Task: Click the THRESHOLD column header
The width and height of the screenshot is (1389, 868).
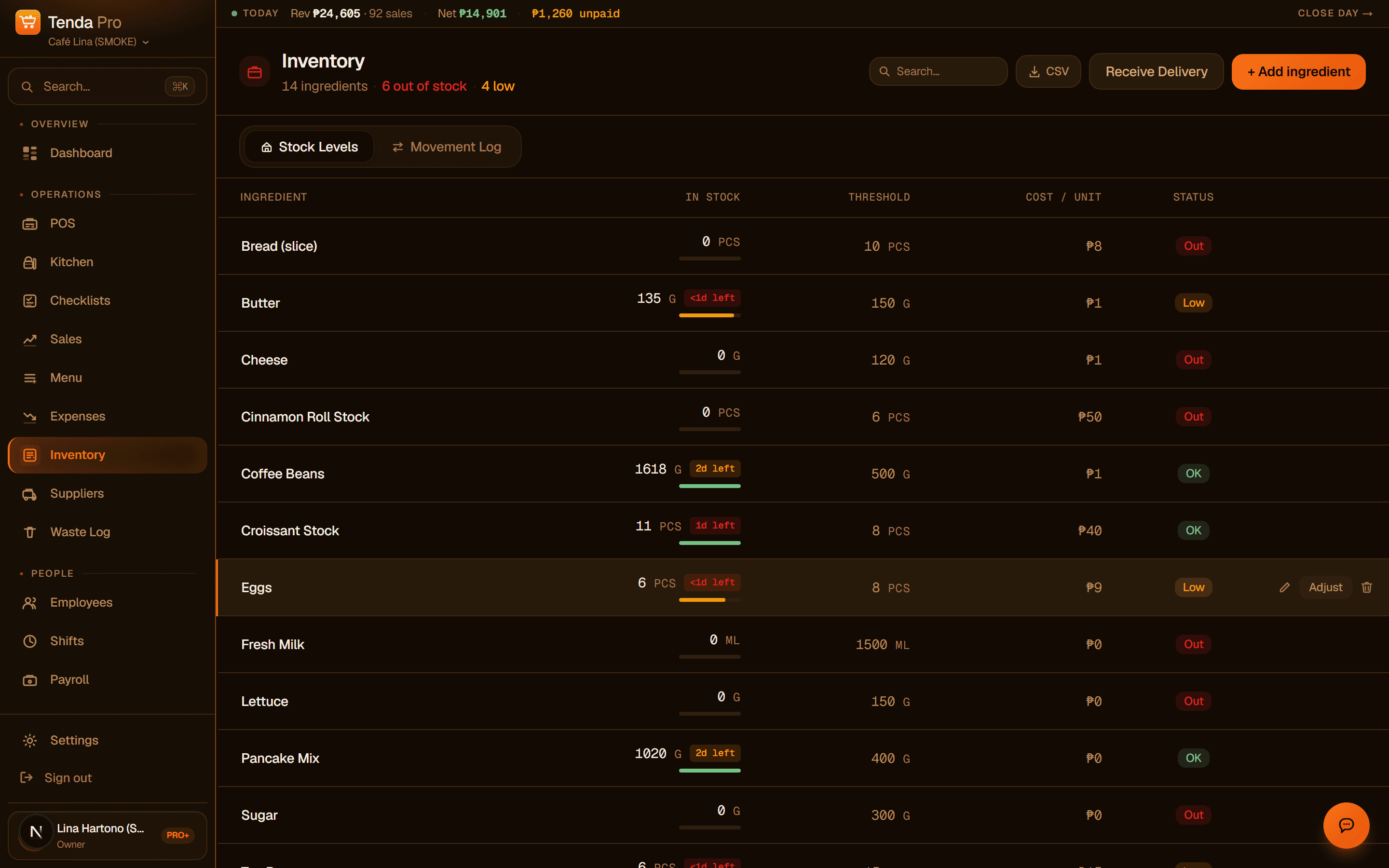Action: point(879,197)
